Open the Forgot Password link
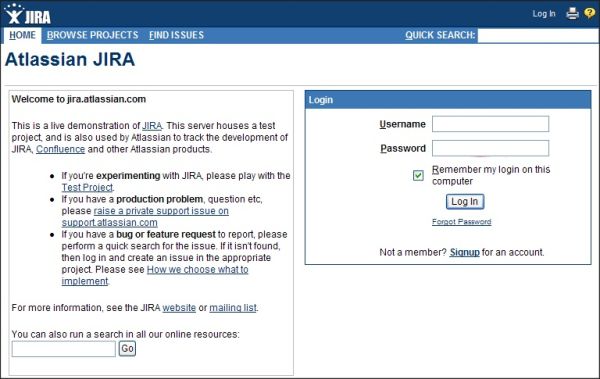 [461, 222]
